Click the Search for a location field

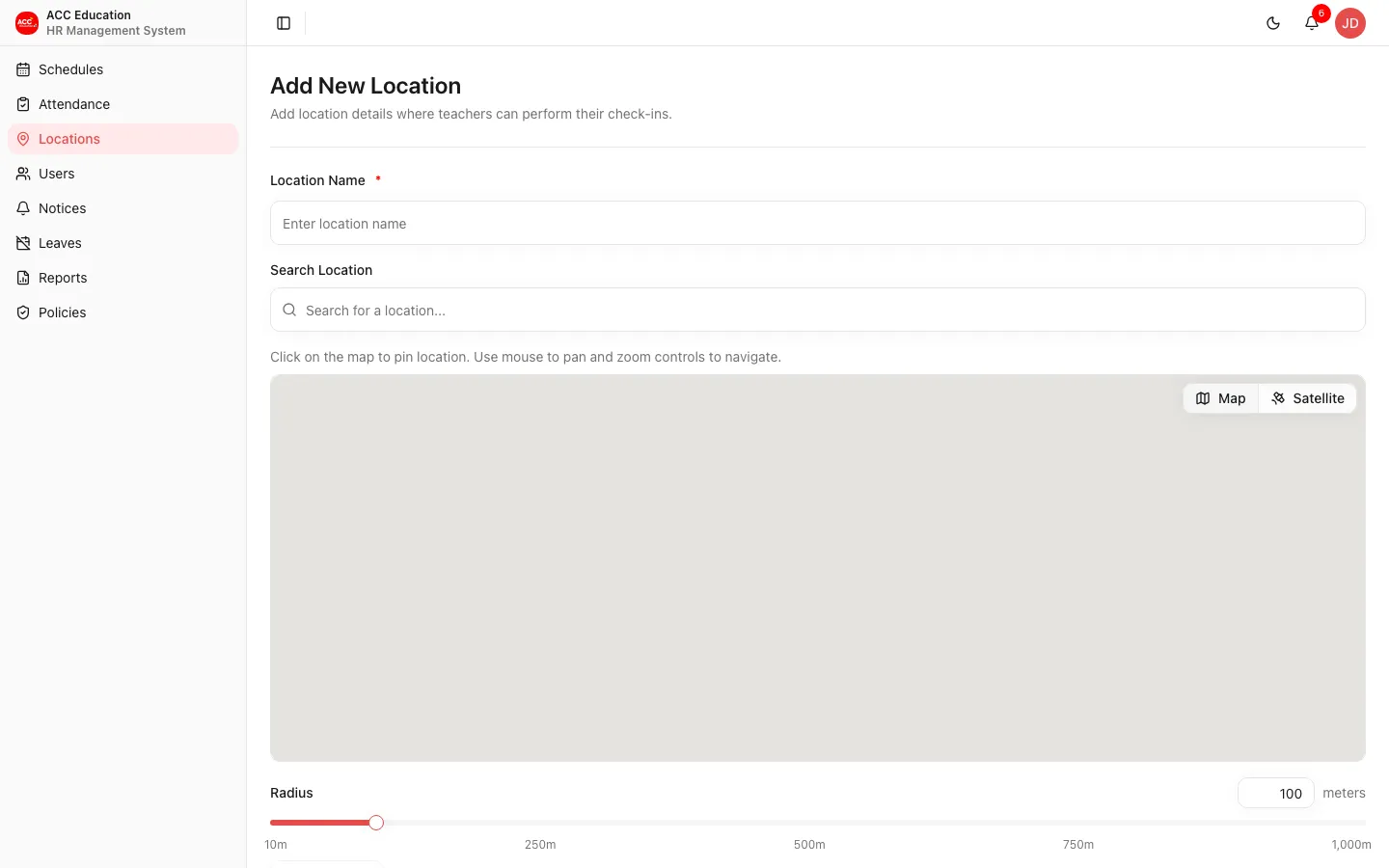[x=818, y=310]
